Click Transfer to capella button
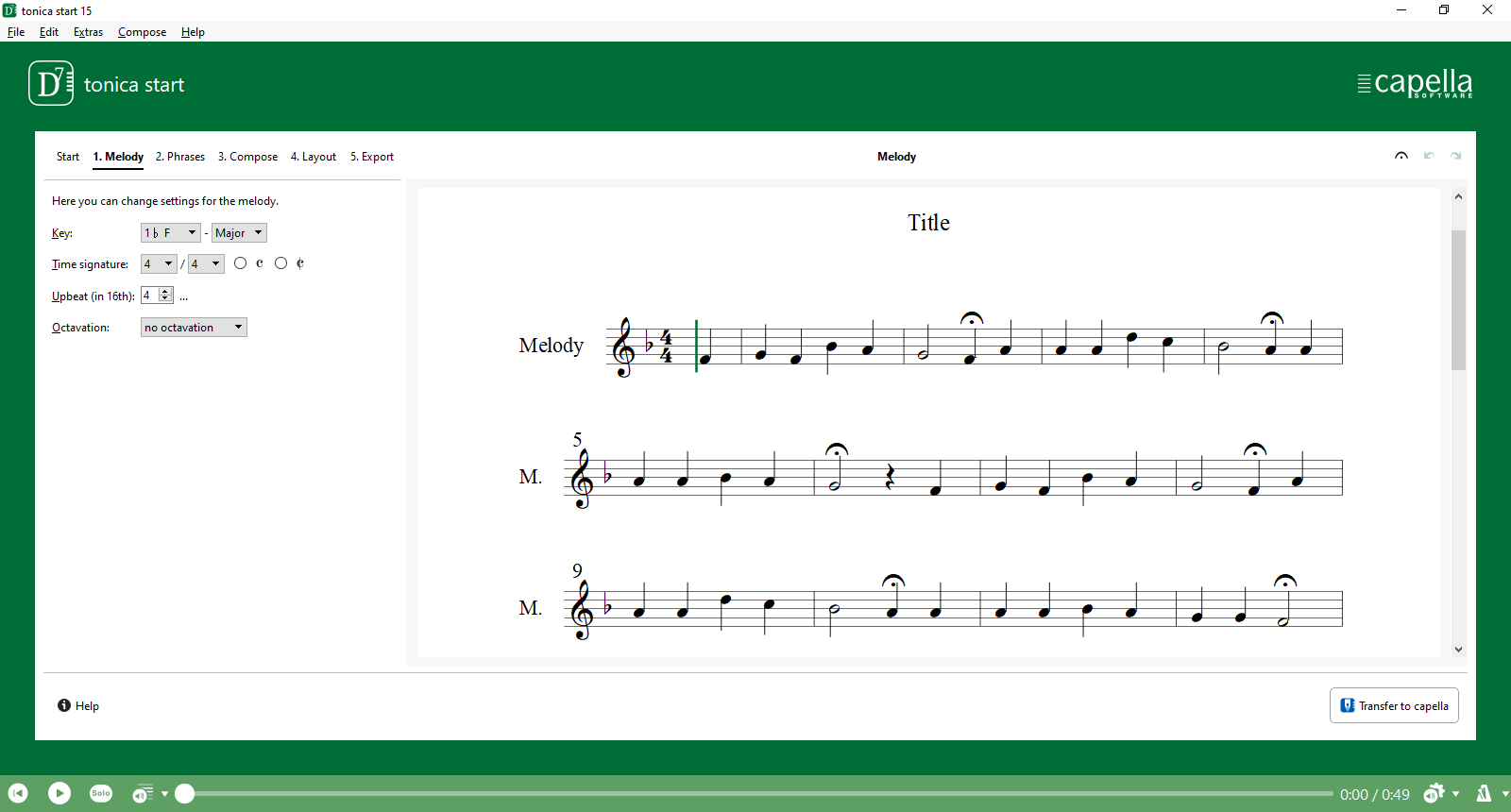The image size is (1511, 812). (1394, 705)
